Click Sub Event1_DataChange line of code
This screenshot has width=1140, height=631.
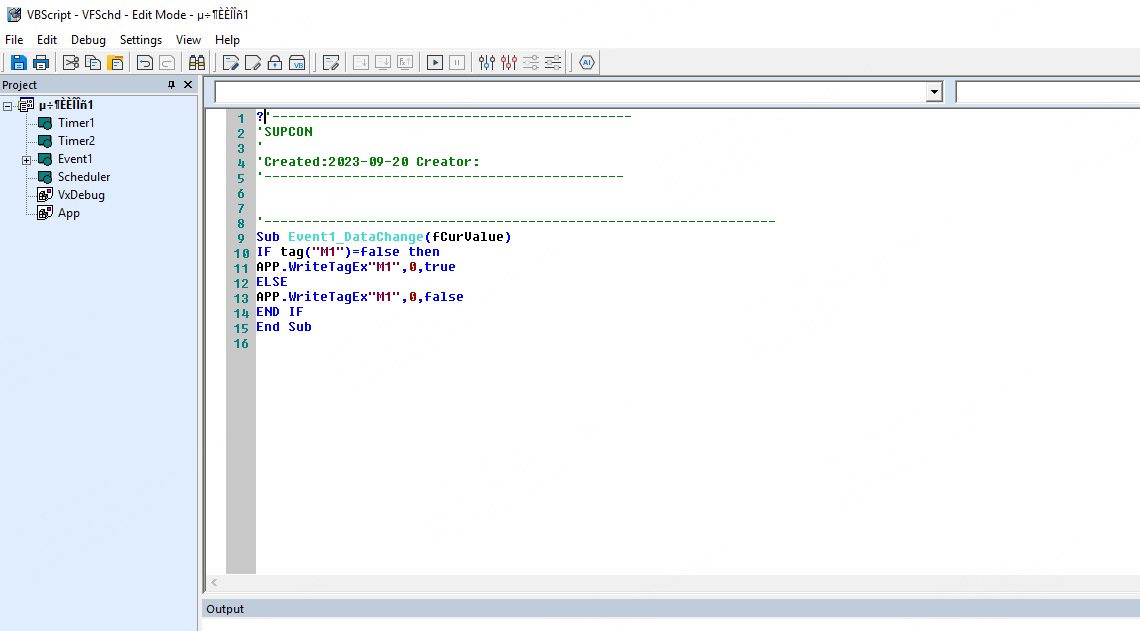tap(384, 237)
